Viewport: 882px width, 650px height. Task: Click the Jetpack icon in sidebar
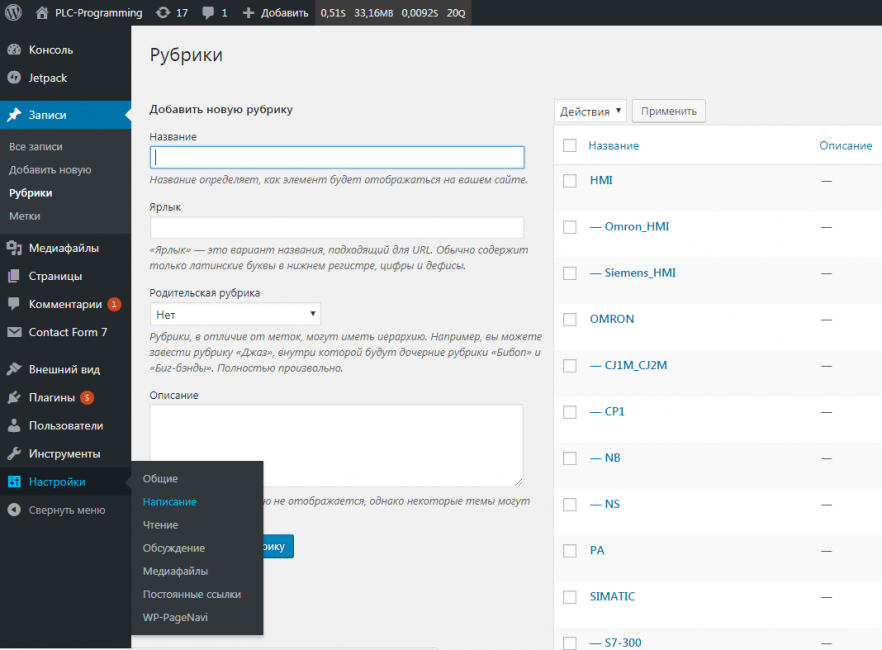point(14,78)
